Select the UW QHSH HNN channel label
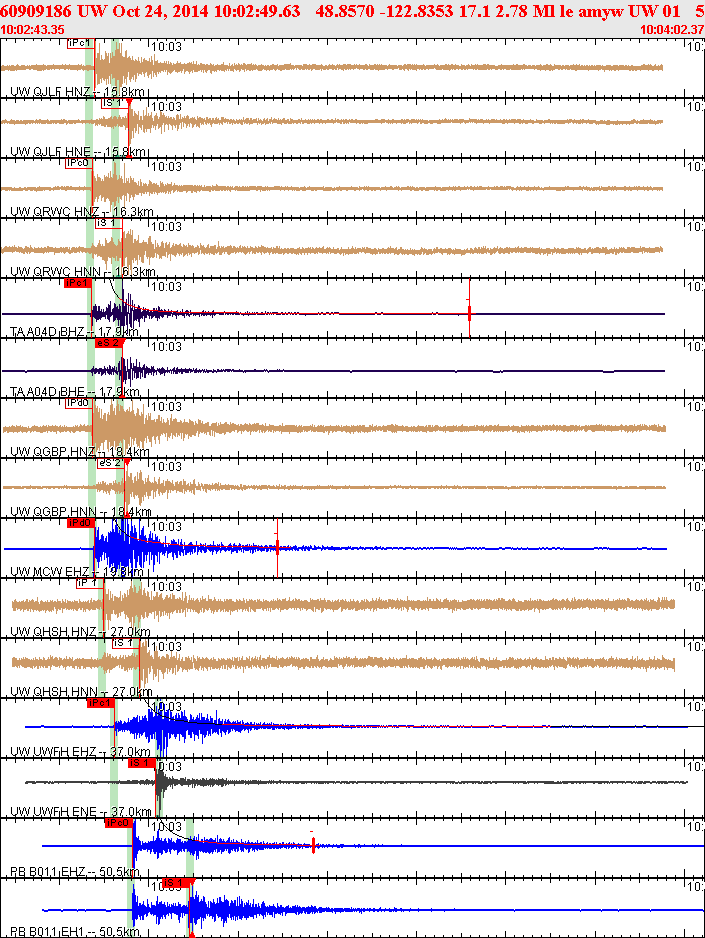Image resolution: width=705 pixels, height=938 pixels. (81, 692)
